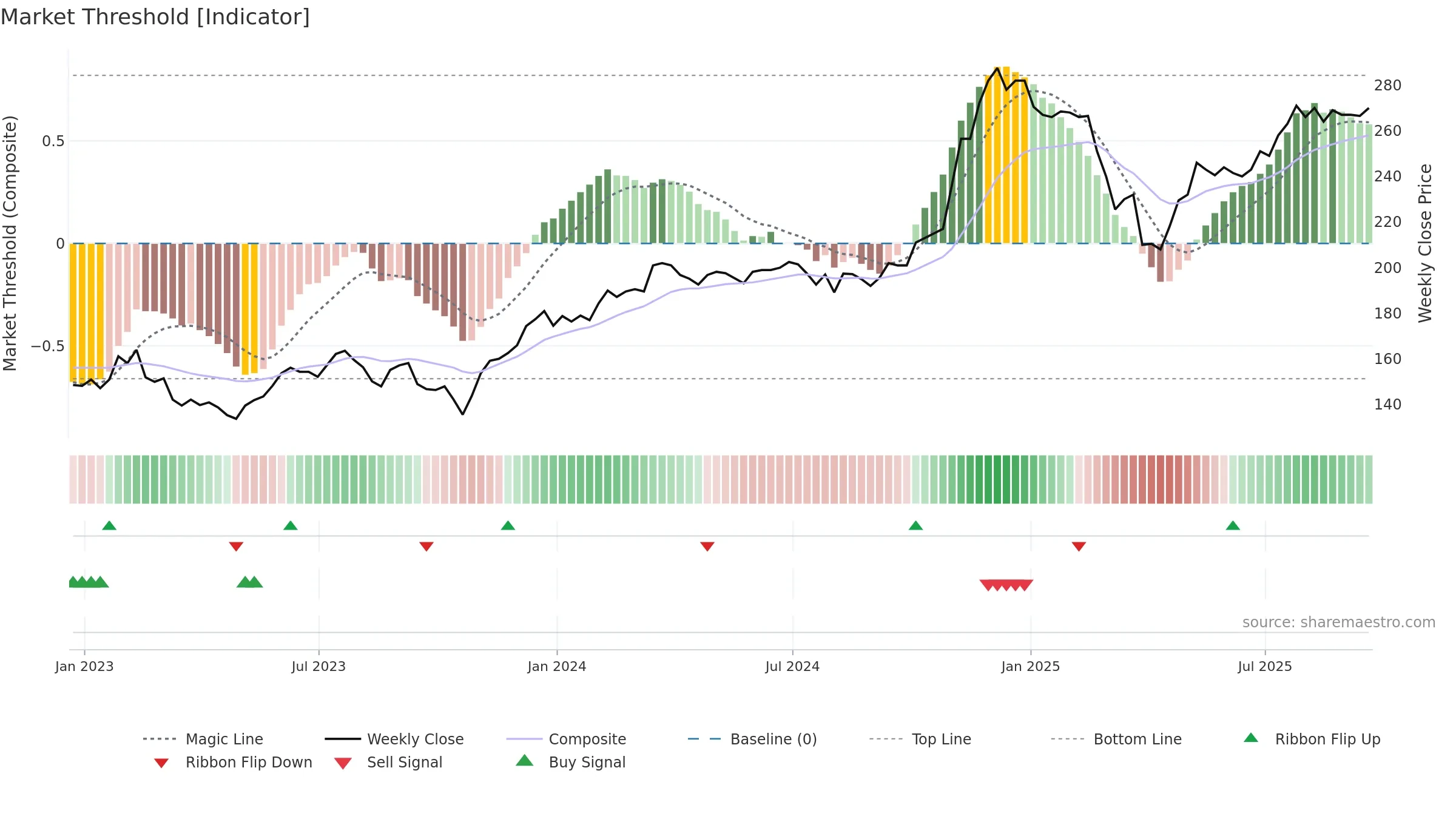Click the Jul 2025 x-axis label
Image resolution: width=1456 pixels, height=819 pixels.
coord(1265,666)
